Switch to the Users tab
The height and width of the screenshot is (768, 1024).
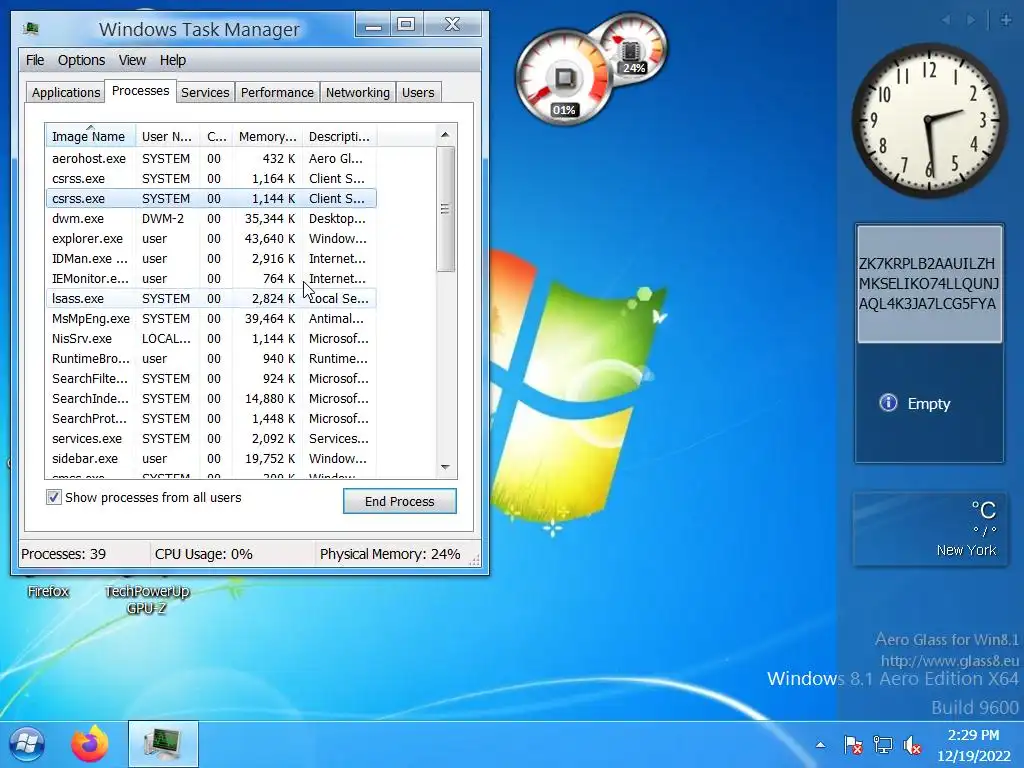(x=418, y=93)
